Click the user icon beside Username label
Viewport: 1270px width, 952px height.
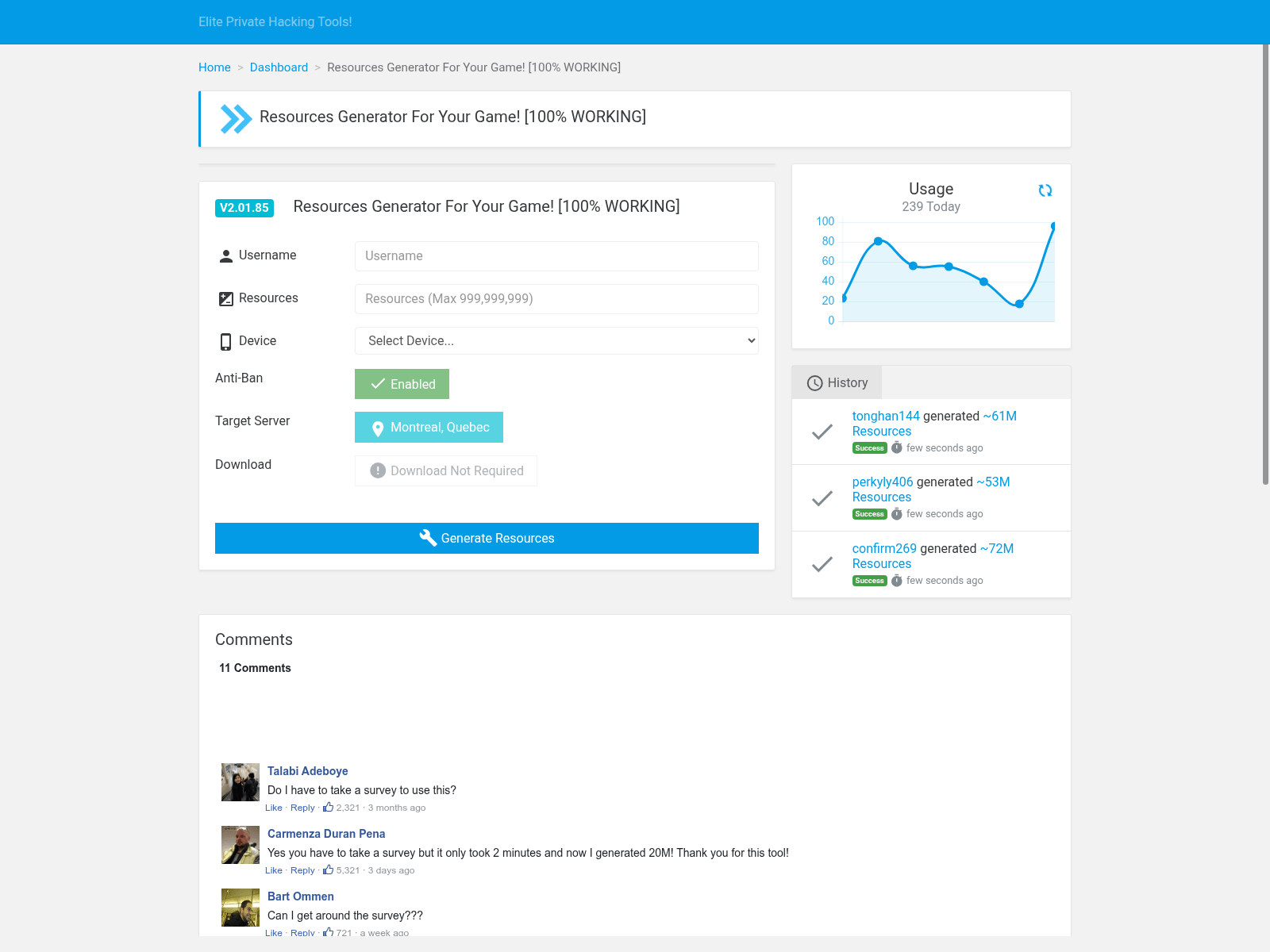coord(226,255)
